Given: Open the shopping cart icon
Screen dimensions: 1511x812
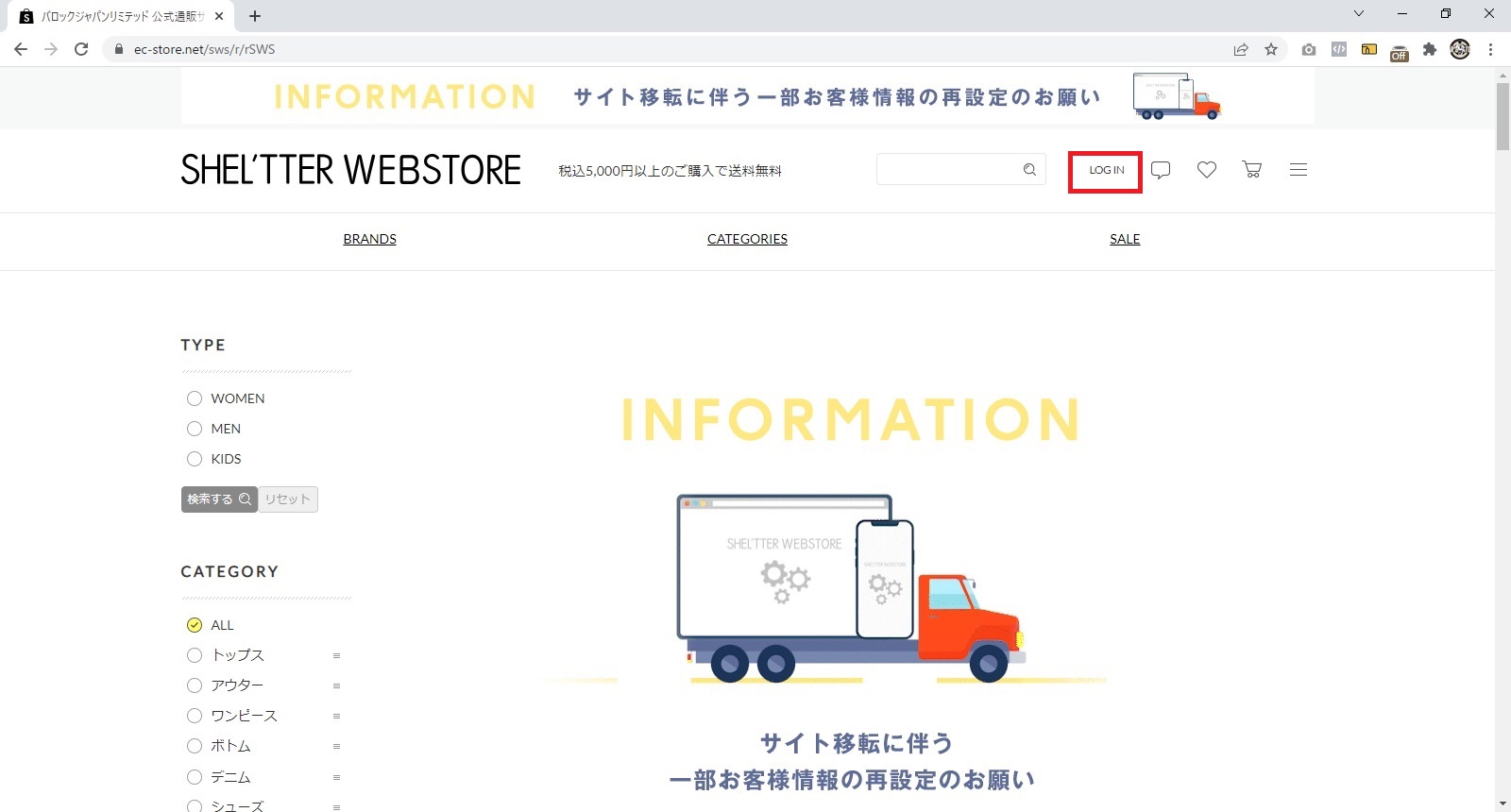Looking at the screenshot, I should (1252, 170).
